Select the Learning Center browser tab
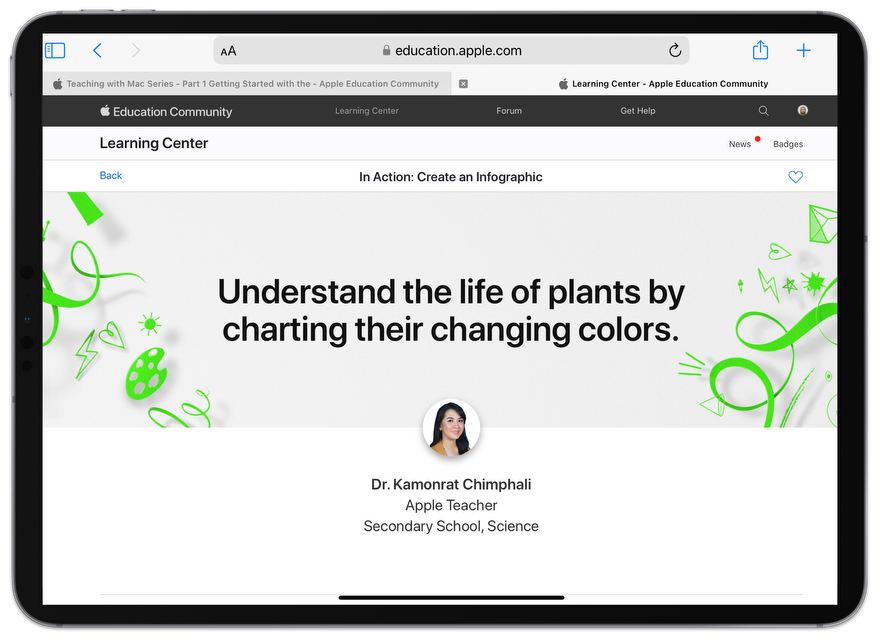 663,84
